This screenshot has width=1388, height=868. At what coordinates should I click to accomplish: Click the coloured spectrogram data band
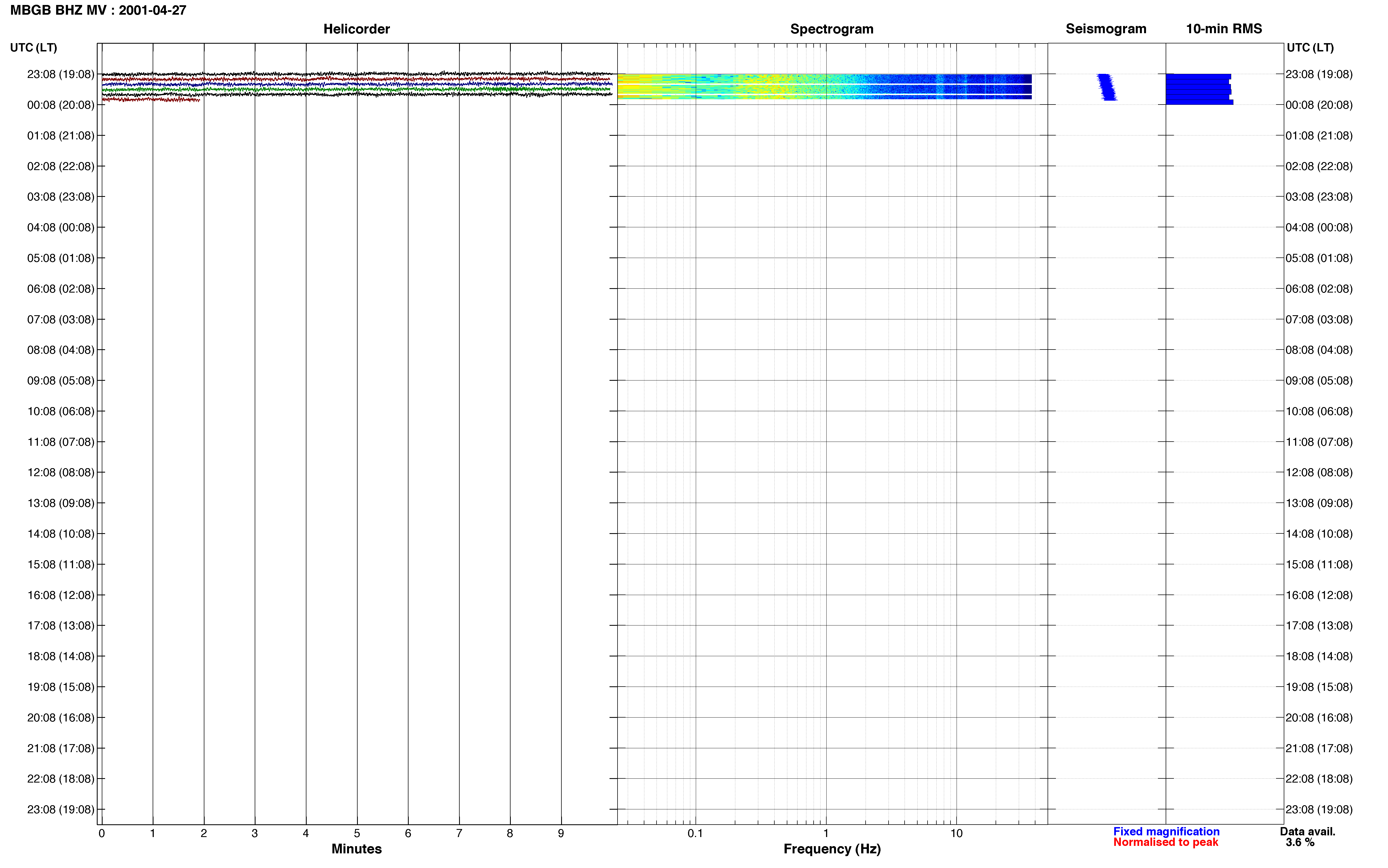pos(824,87)
